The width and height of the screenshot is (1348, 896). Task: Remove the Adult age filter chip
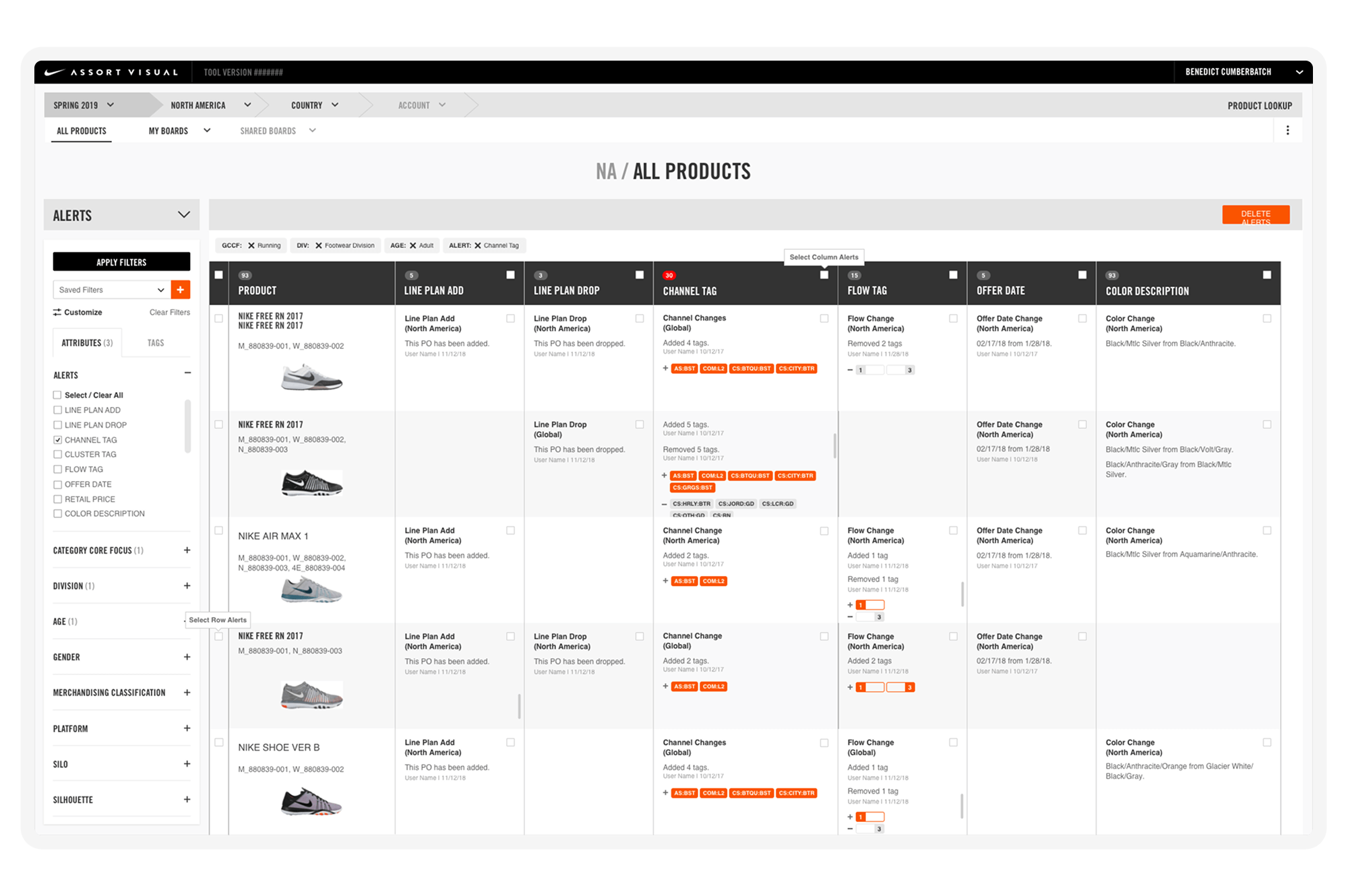pos(413,246)
